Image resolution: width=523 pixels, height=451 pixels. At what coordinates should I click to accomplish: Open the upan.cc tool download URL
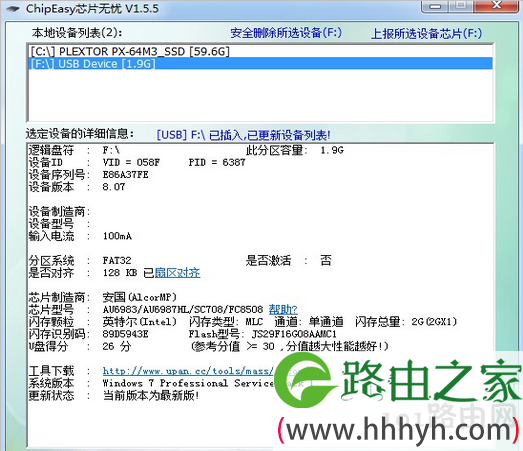pos(188,371)
